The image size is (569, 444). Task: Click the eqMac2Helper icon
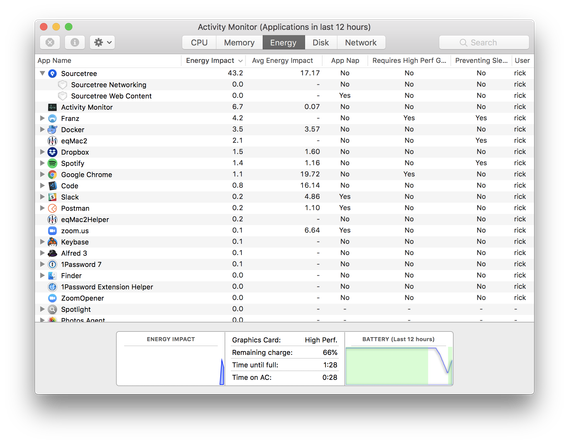tap(52, 219)
